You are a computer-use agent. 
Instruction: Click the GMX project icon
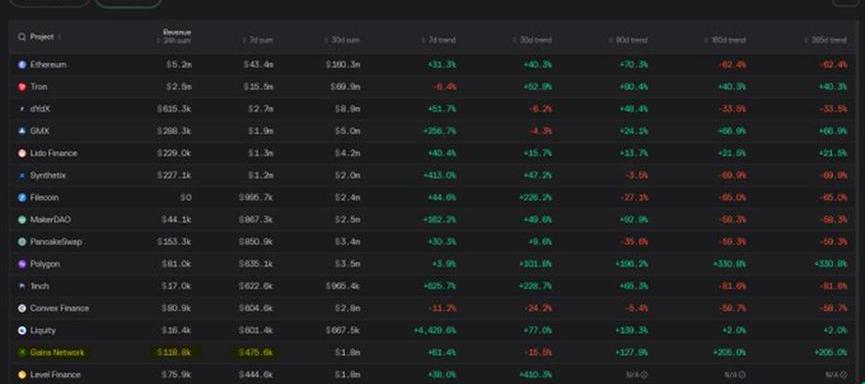click(22, 131)
